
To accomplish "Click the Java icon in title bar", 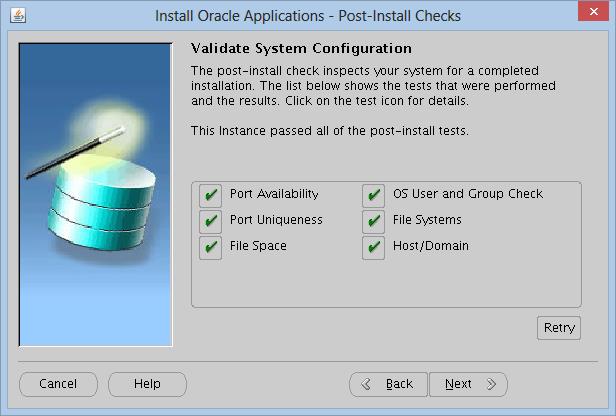I will pos(18,16).
